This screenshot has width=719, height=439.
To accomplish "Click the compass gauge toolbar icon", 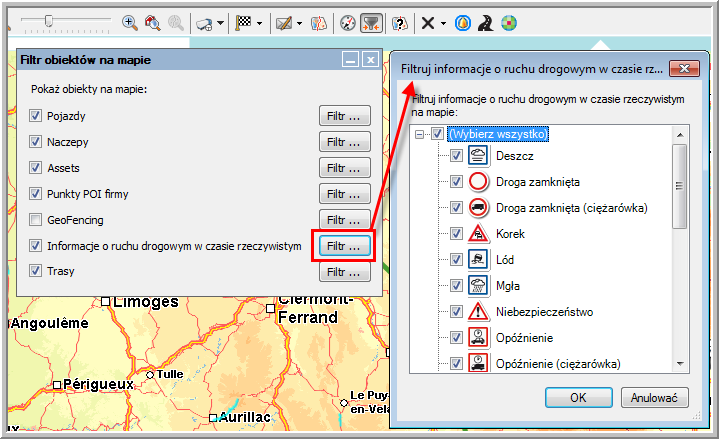I will 348,22.
